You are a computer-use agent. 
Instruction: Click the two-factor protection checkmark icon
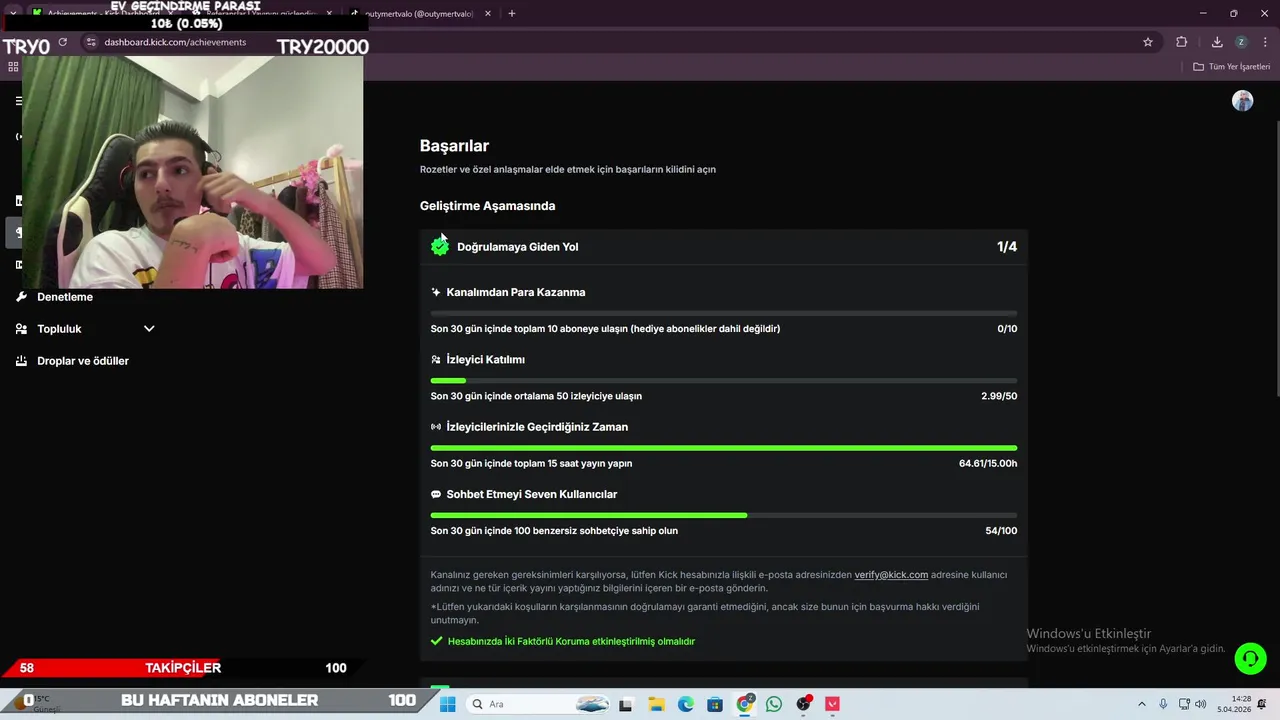[436, 641]
